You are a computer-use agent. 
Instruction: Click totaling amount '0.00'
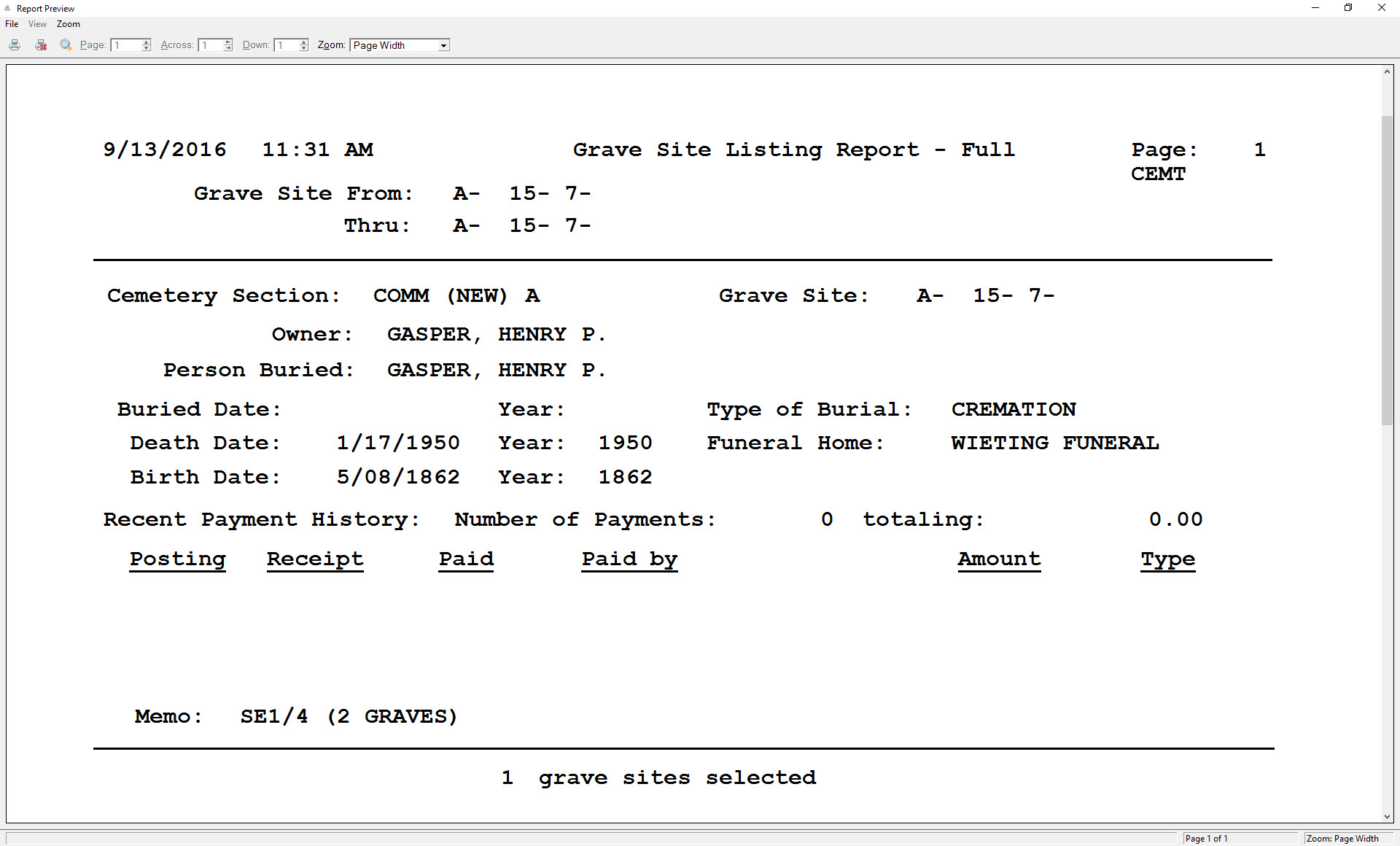(1175, 519)
